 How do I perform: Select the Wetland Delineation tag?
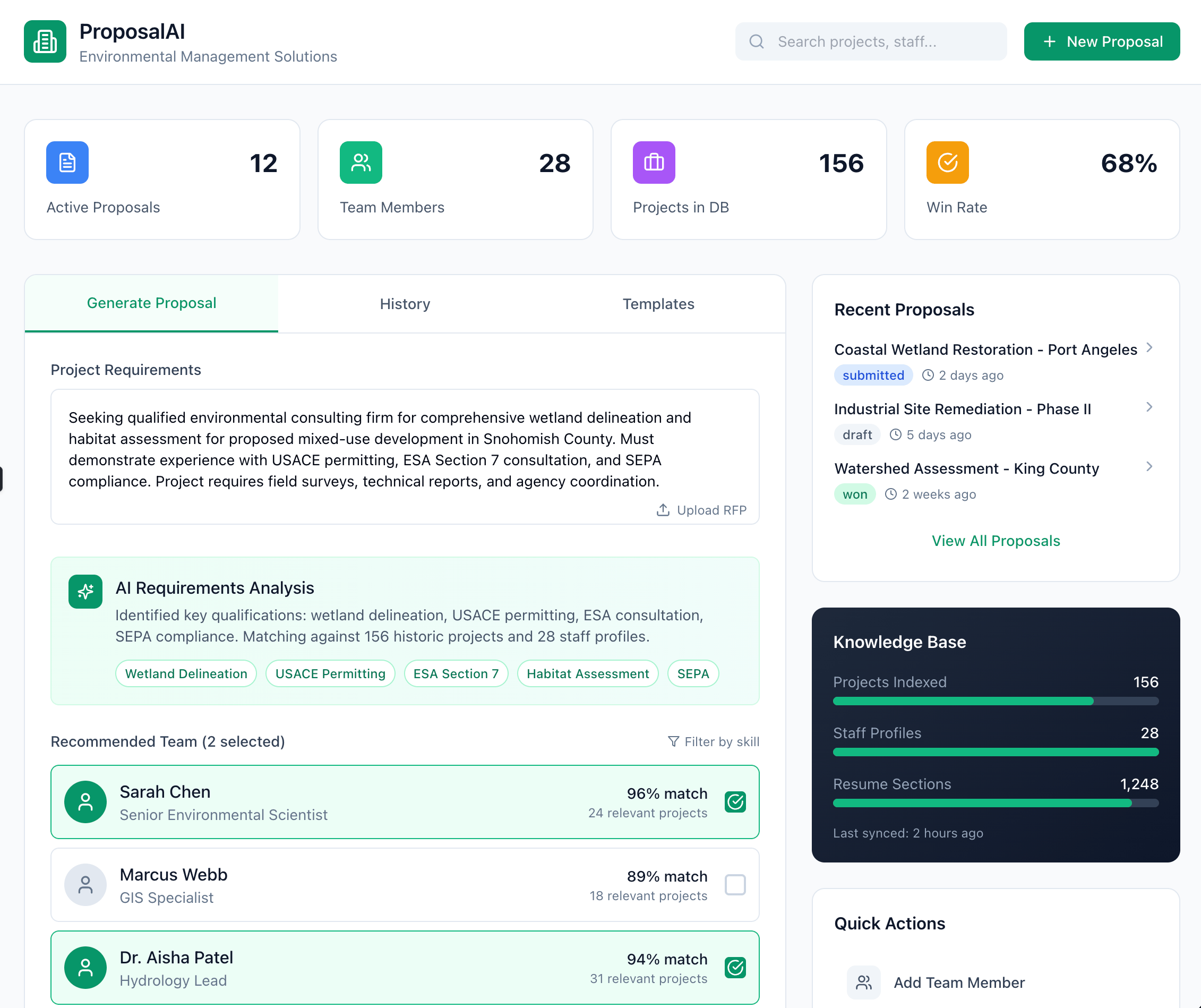[x=186, y=673]
